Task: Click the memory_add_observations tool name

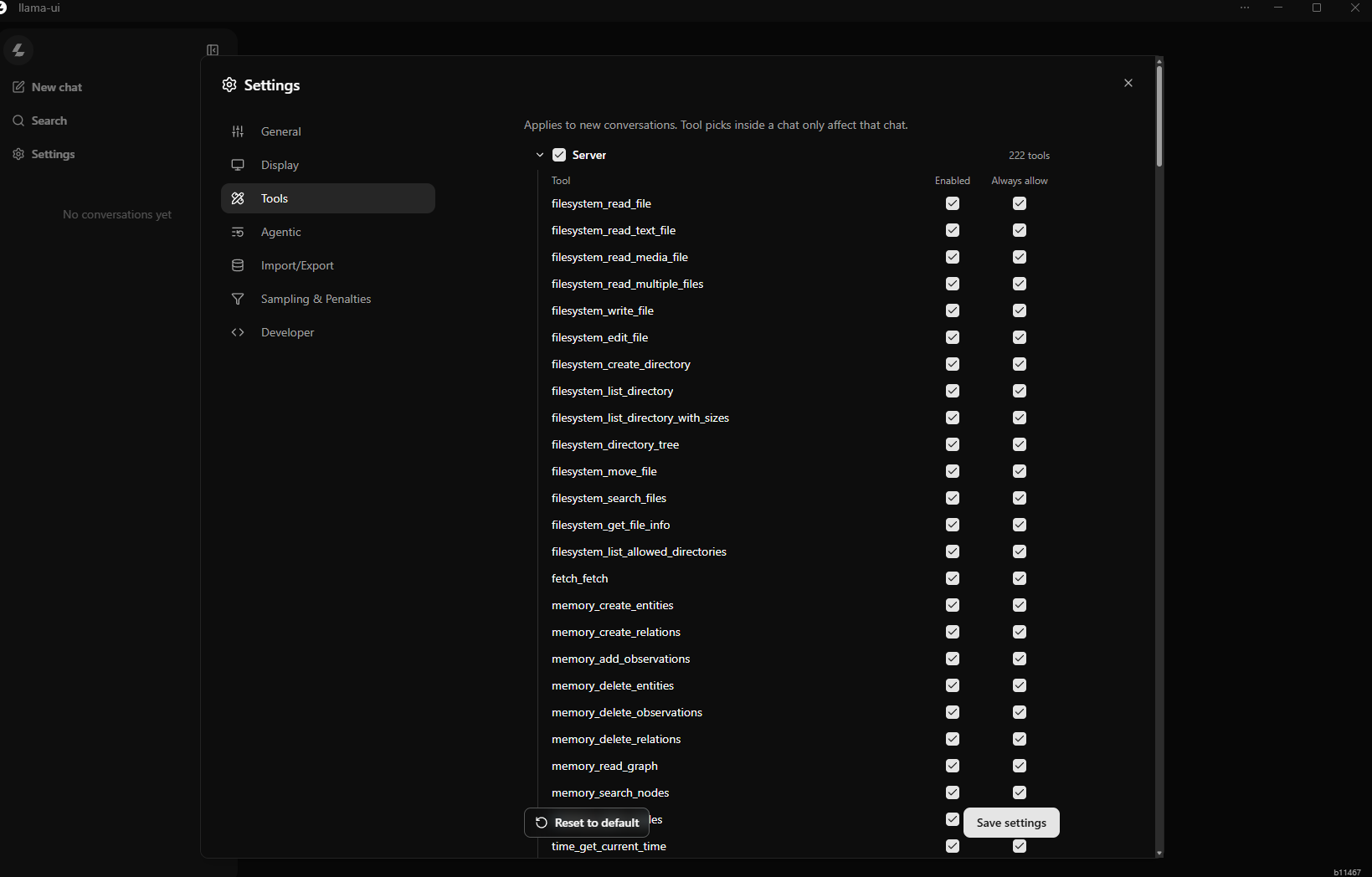Action: [621, 659]
